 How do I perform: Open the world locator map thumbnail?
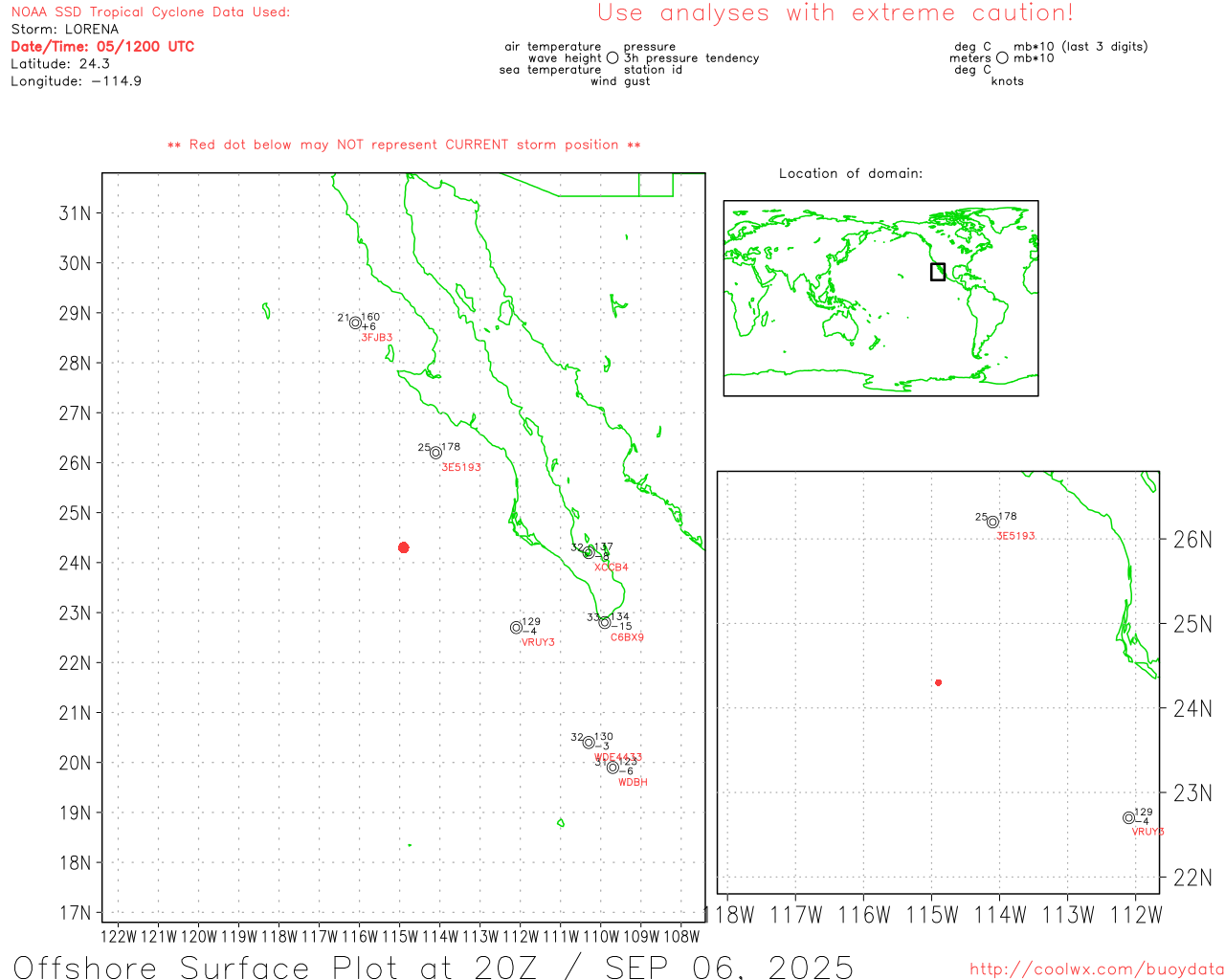pyautogui.click(x=880, y=299)
